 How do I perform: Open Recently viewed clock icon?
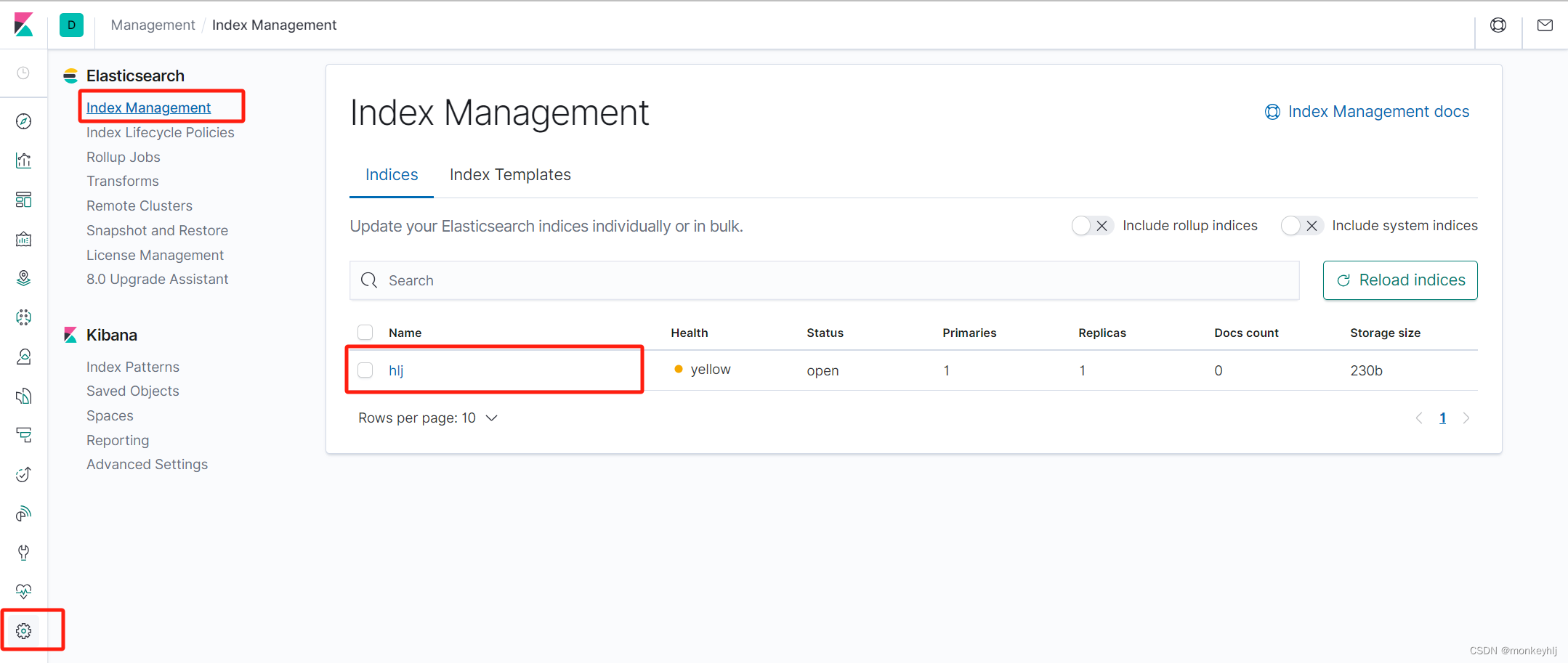[x=23, y=73]
